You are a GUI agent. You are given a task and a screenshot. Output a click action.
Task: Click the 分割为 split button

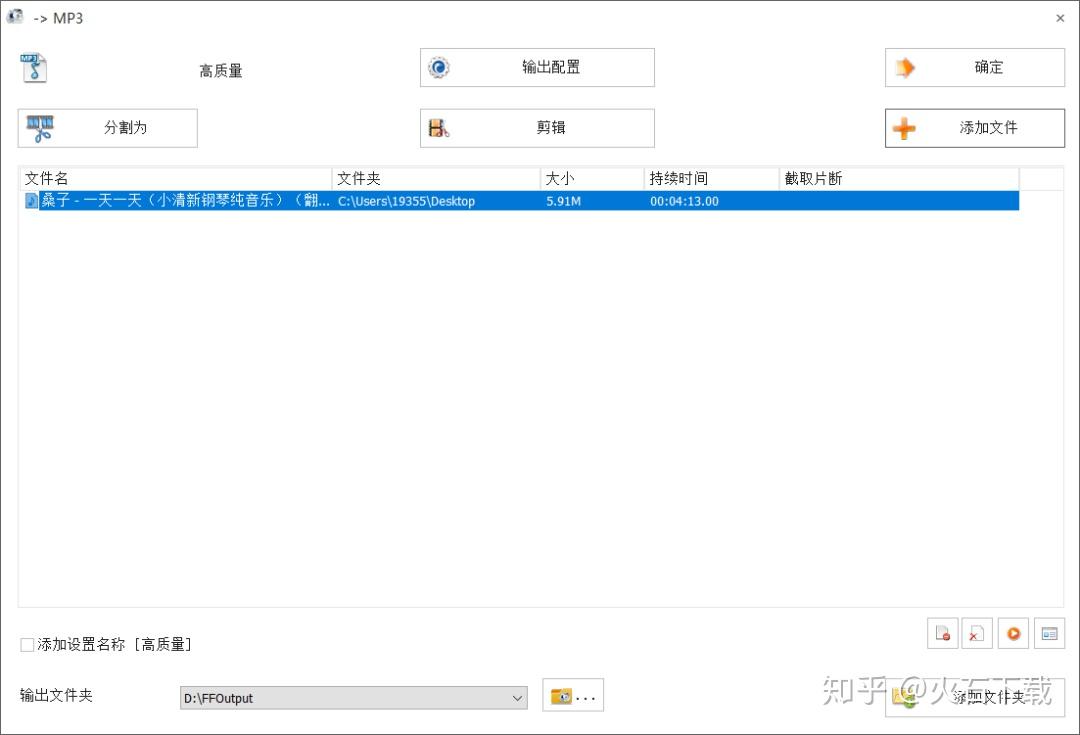point(107,128)
